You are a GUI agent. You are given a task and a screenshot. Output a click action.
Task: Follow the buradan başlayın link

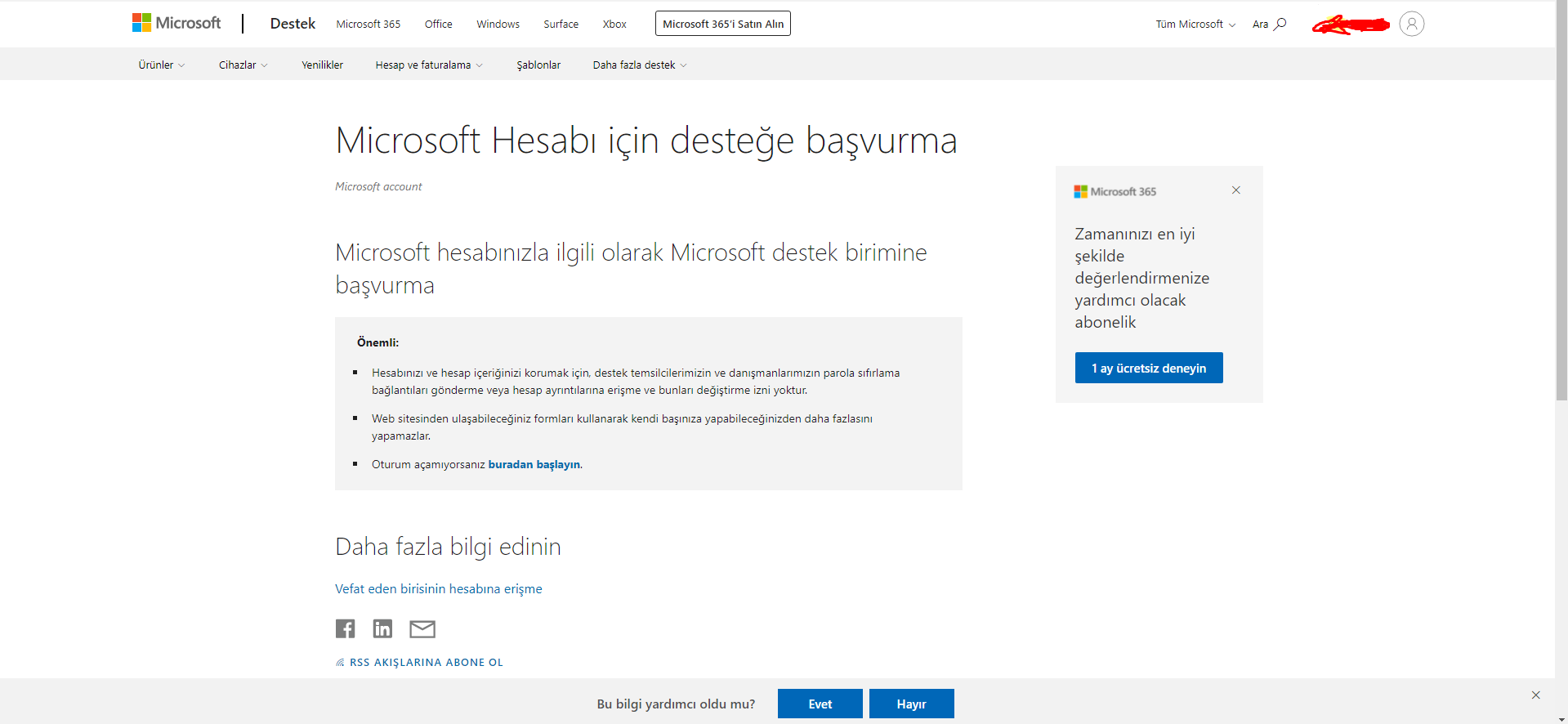534,464
